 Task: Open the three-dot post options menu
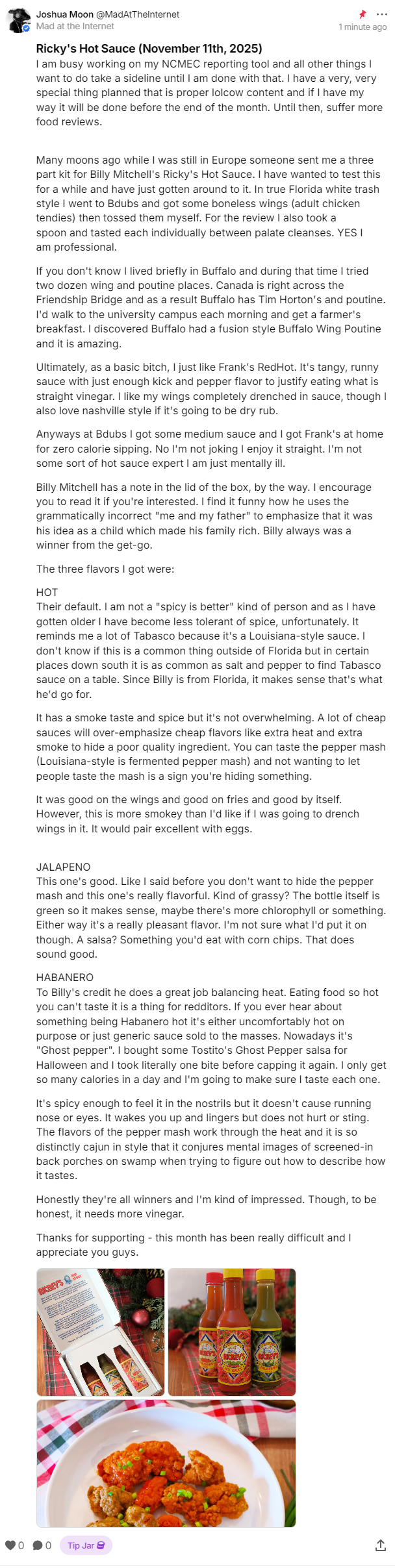[381, 14]
